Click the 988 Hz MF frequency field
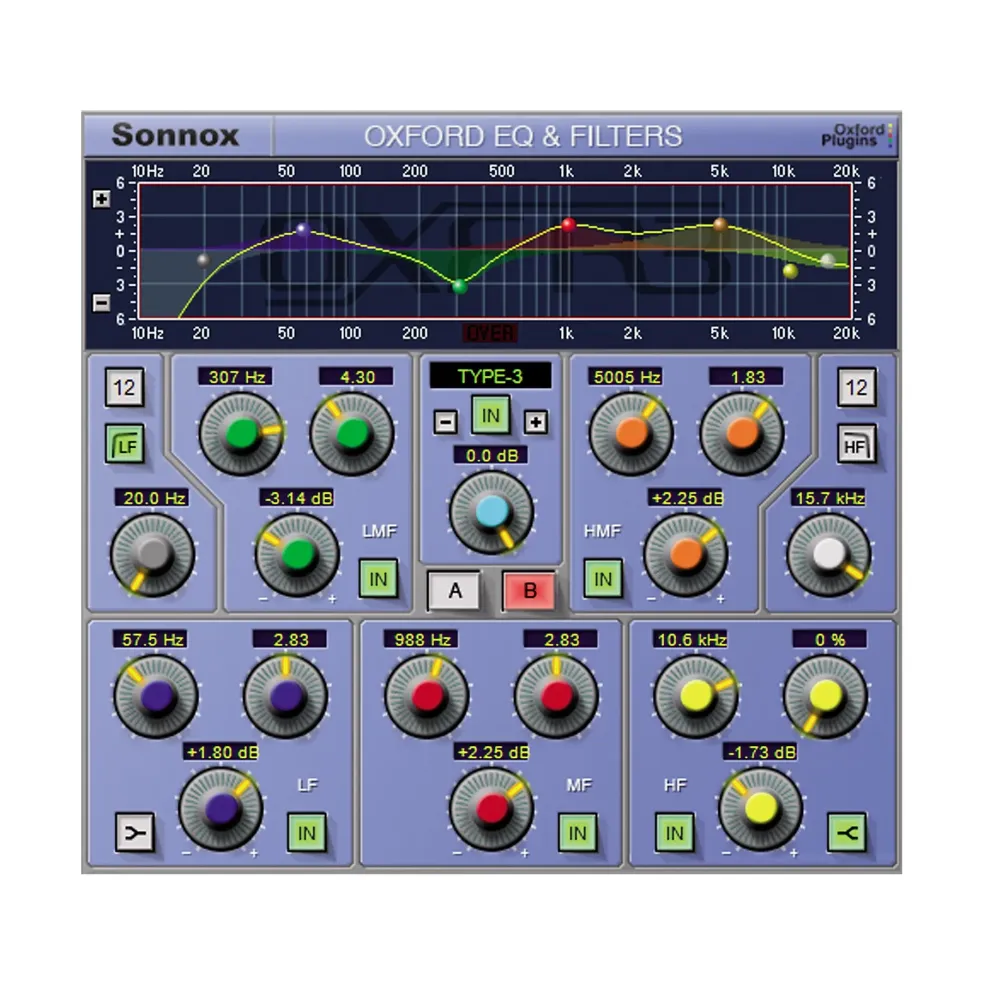Screen dimensions: 984x985 pos(421,639)
